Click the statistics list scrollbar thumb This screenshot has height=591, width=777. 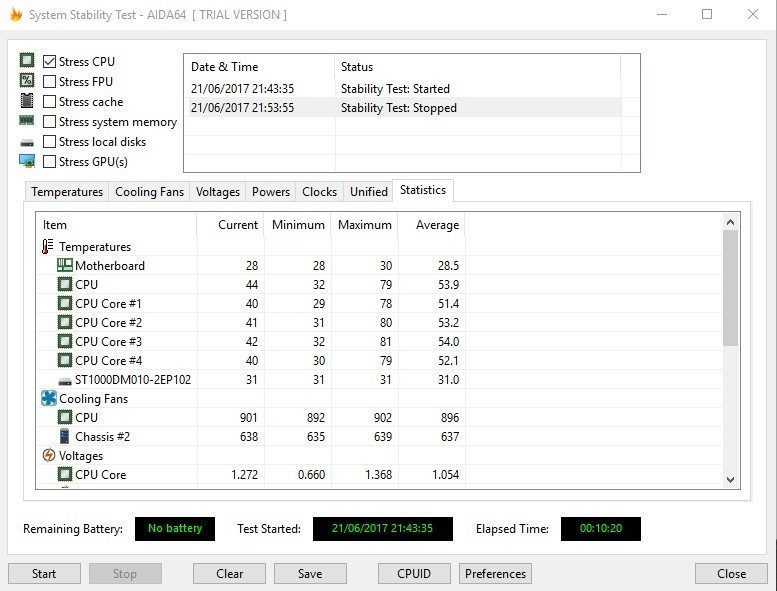coord(730,288)
